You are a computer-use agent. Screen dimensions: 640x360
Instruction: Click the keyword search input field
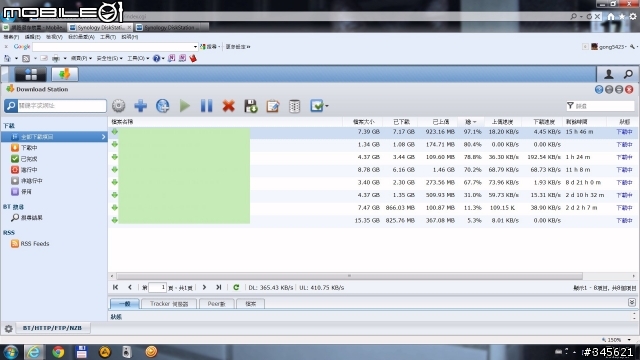tap(62, 106)
